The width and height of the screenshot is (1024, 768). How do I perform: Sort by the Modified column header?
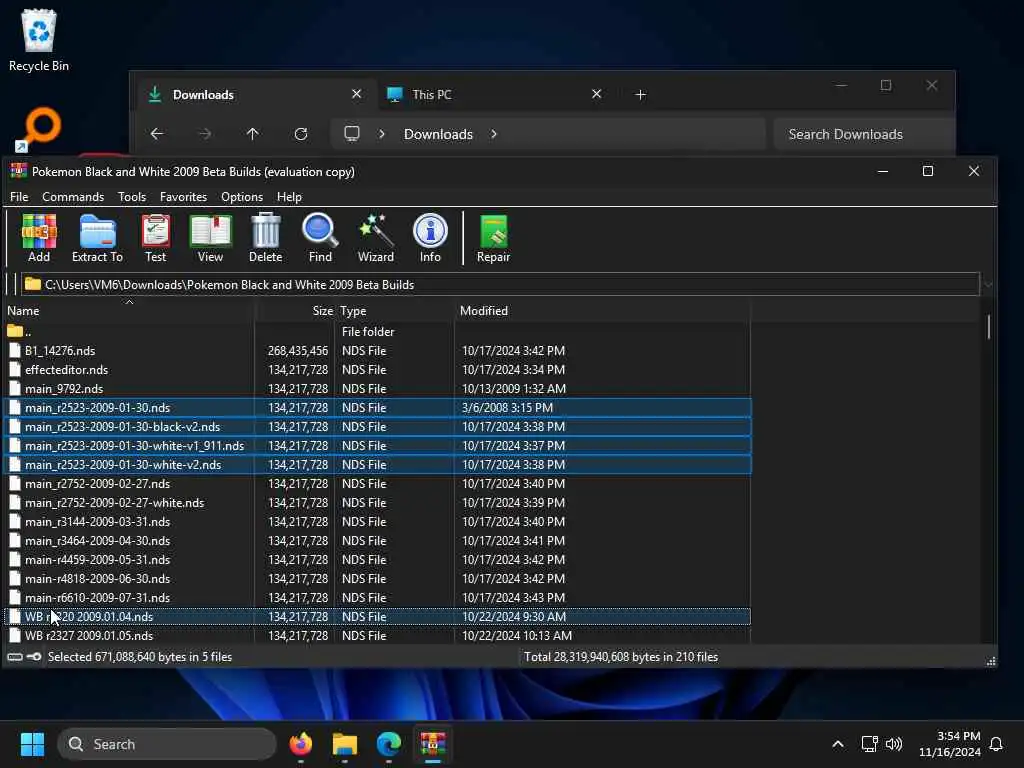point(603,311)
